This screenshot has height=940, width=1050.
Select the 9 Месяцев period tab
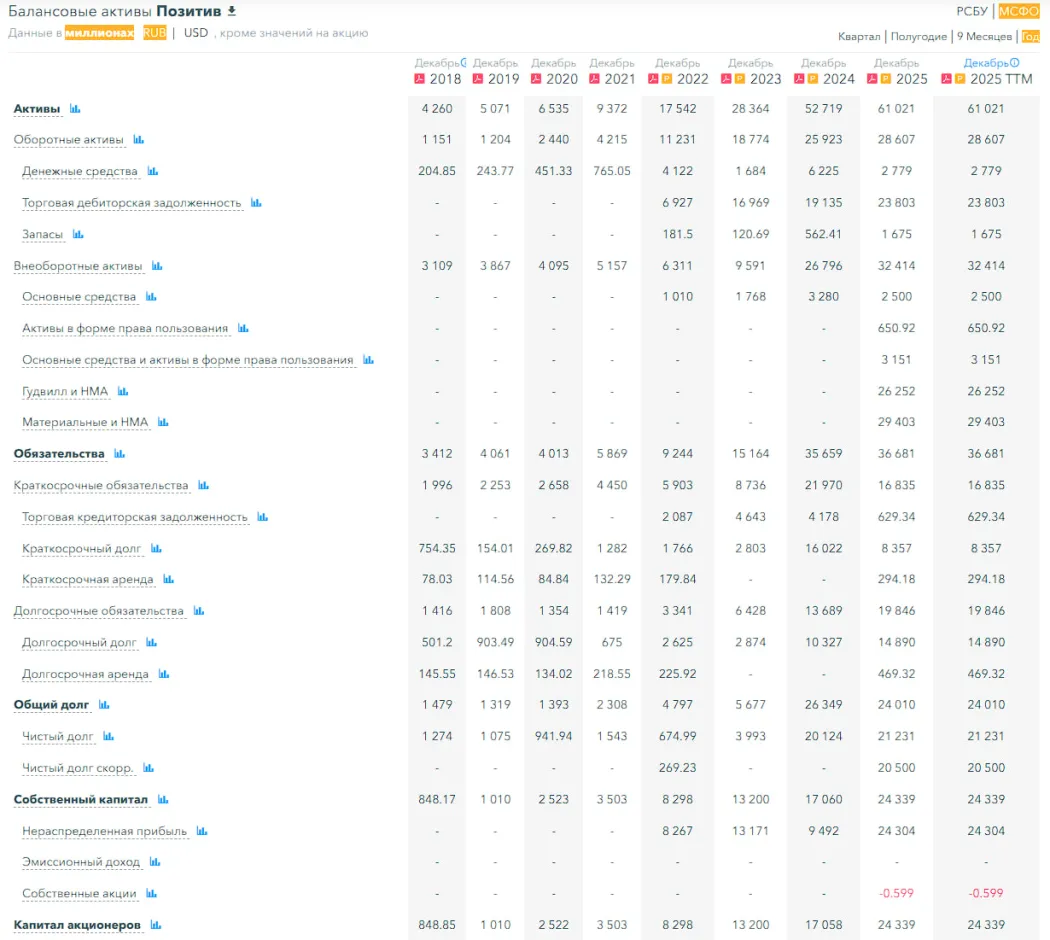984,37
